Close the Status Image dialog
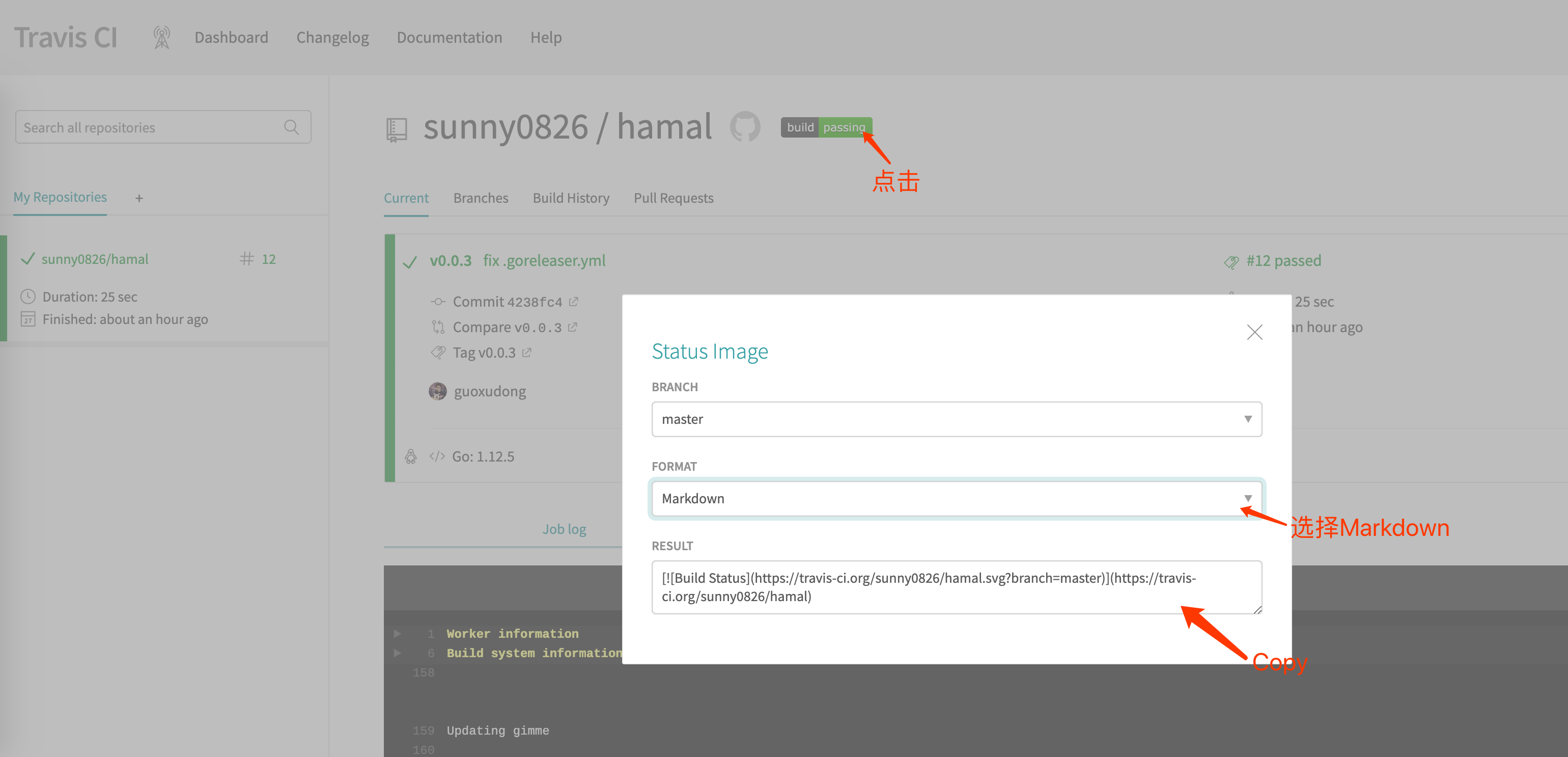Viewport: 1568px width, 757px height. pyautogui.click(x=1254, y=332)
